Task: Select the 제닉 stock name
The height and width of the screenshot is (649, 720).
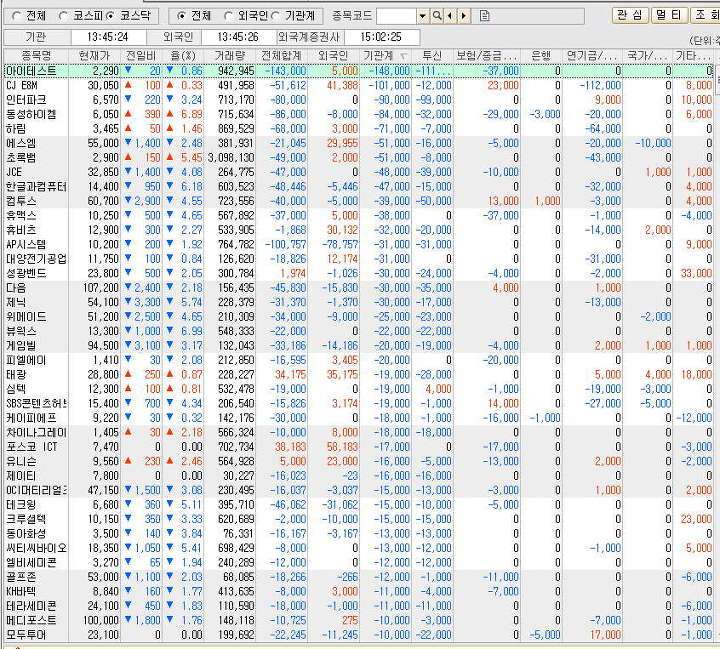Action: point(16,302)
